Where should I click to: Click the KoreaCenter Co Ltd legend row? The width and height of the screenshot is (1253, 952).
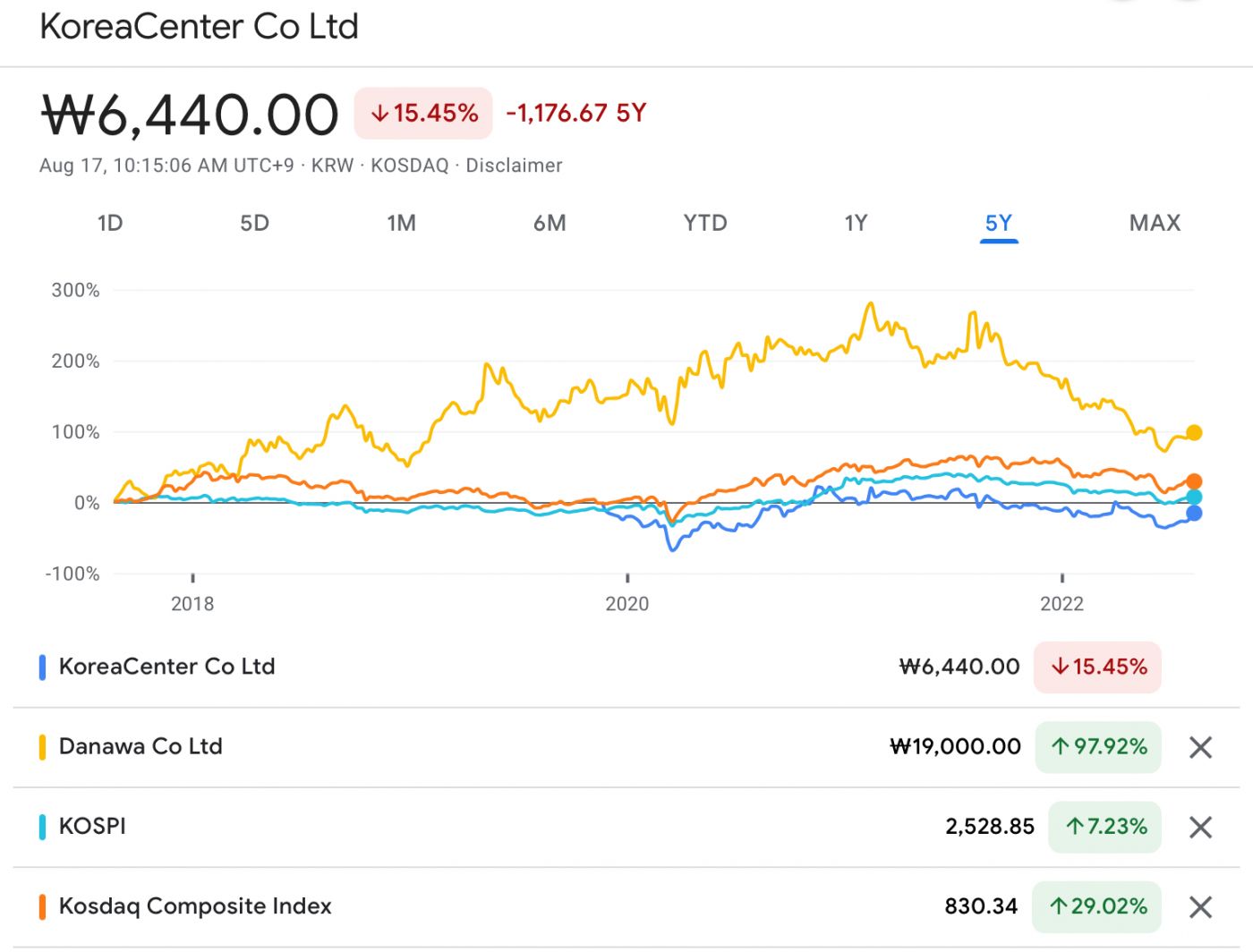[x=167, y=667]
